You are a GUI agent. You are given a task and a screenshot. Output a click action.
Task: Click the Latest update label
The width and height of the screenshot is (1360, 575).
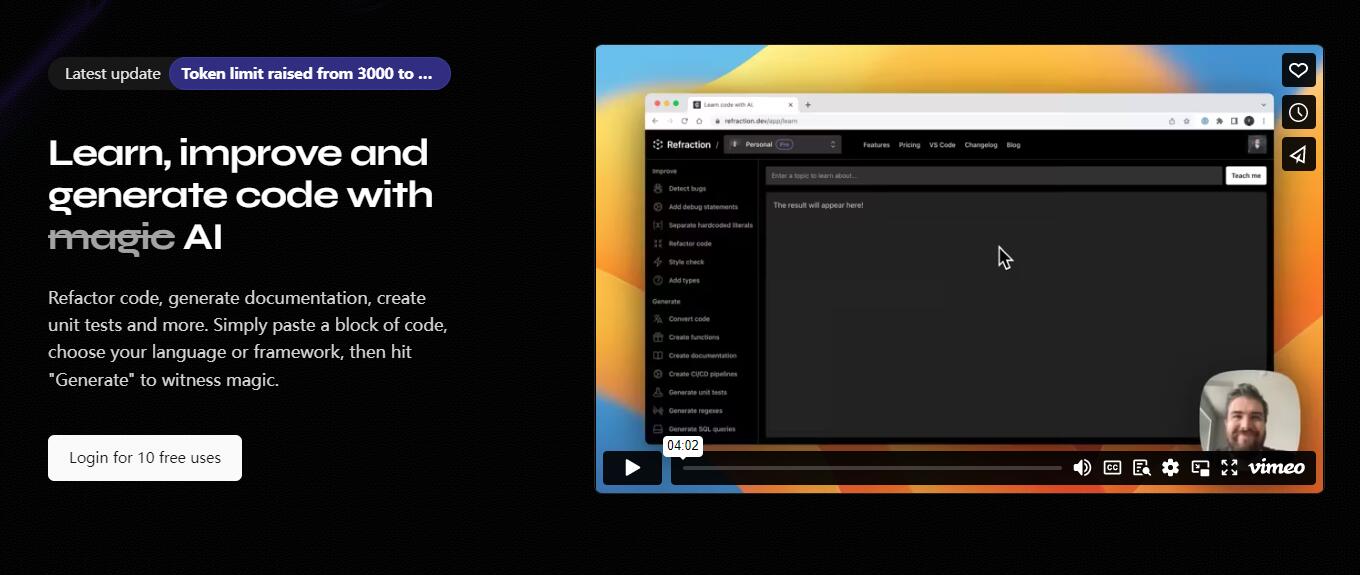point(112,73)
